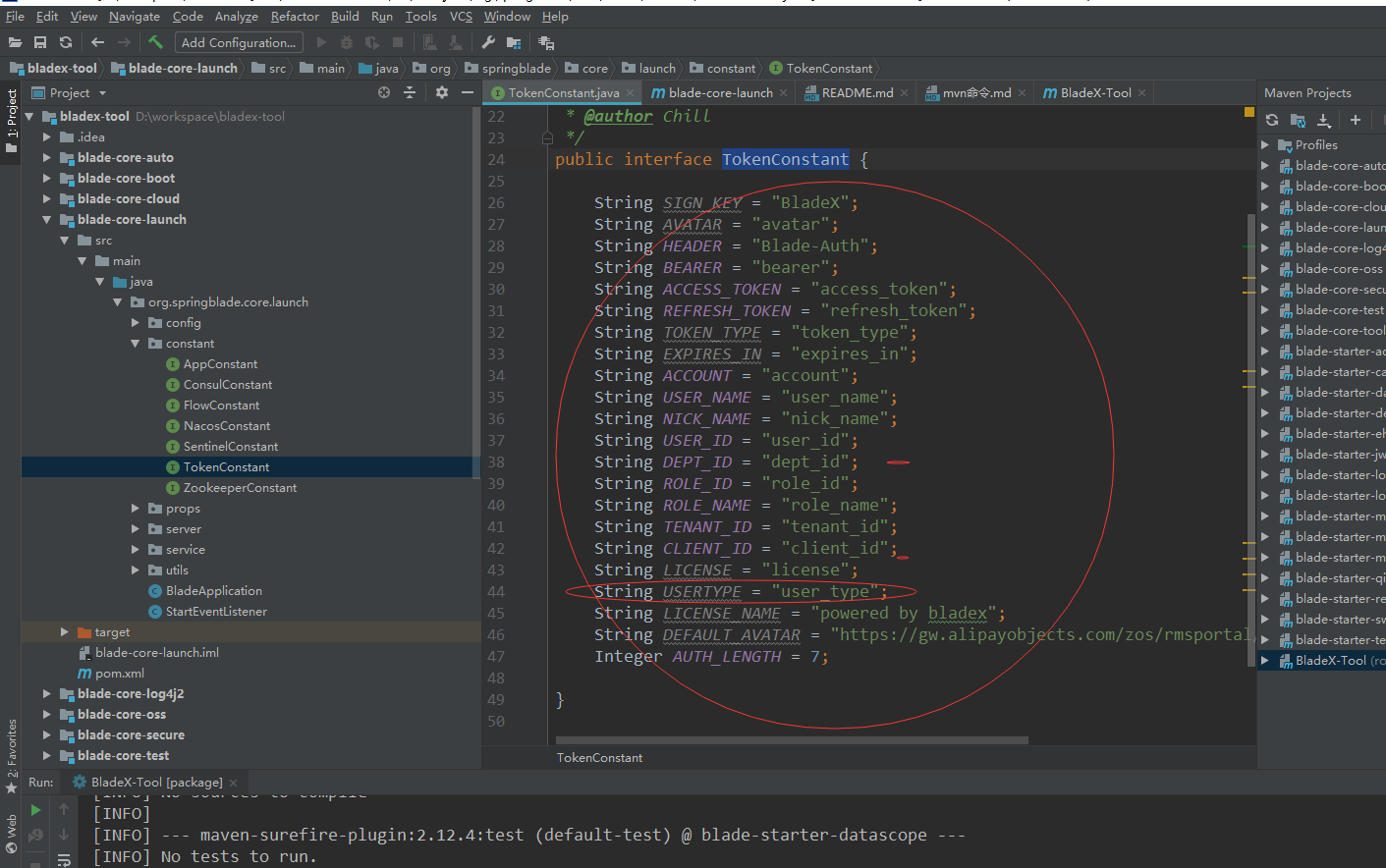Click the Run with Coverage icon
This screenshot has height=868, width=1386.
(372, 42)
